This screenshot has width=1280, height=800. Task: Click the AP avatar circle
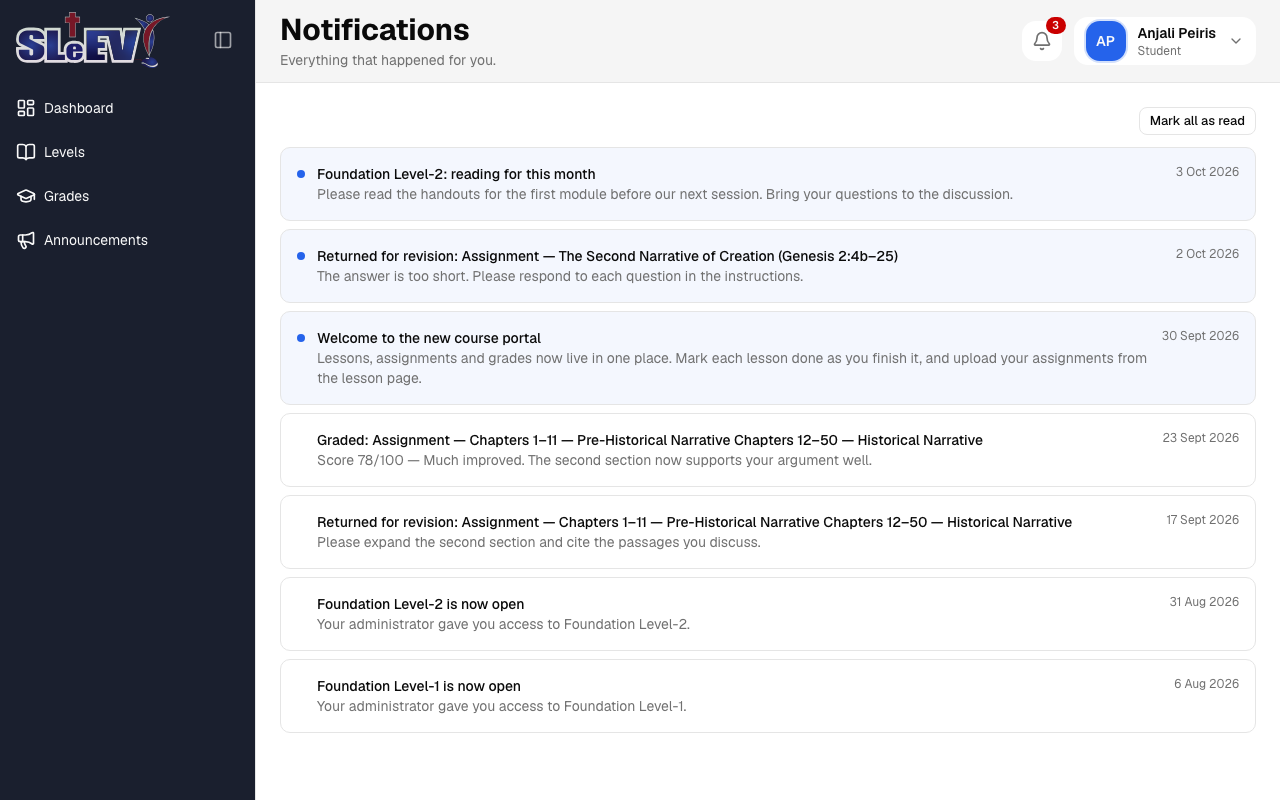coord(1105,41)
